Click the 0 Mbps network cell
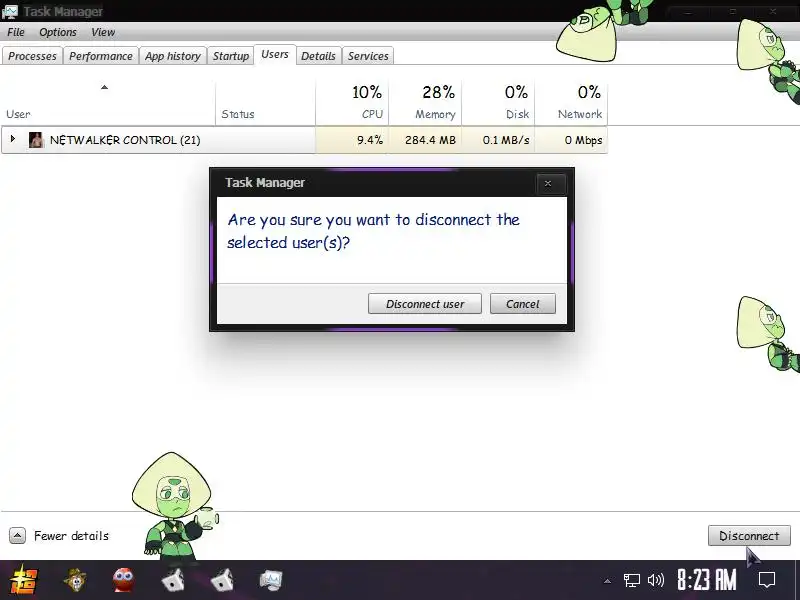Image resolution: width=800 pixels, height=600 pixels. 571,140
